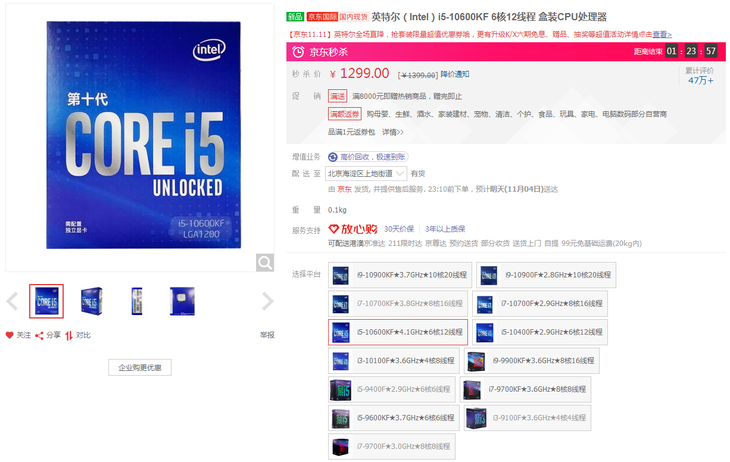The width and height of the screenshot is (730, 462).
Task: Go to next thumbnail with right arrow
Action: coord(267,301)
